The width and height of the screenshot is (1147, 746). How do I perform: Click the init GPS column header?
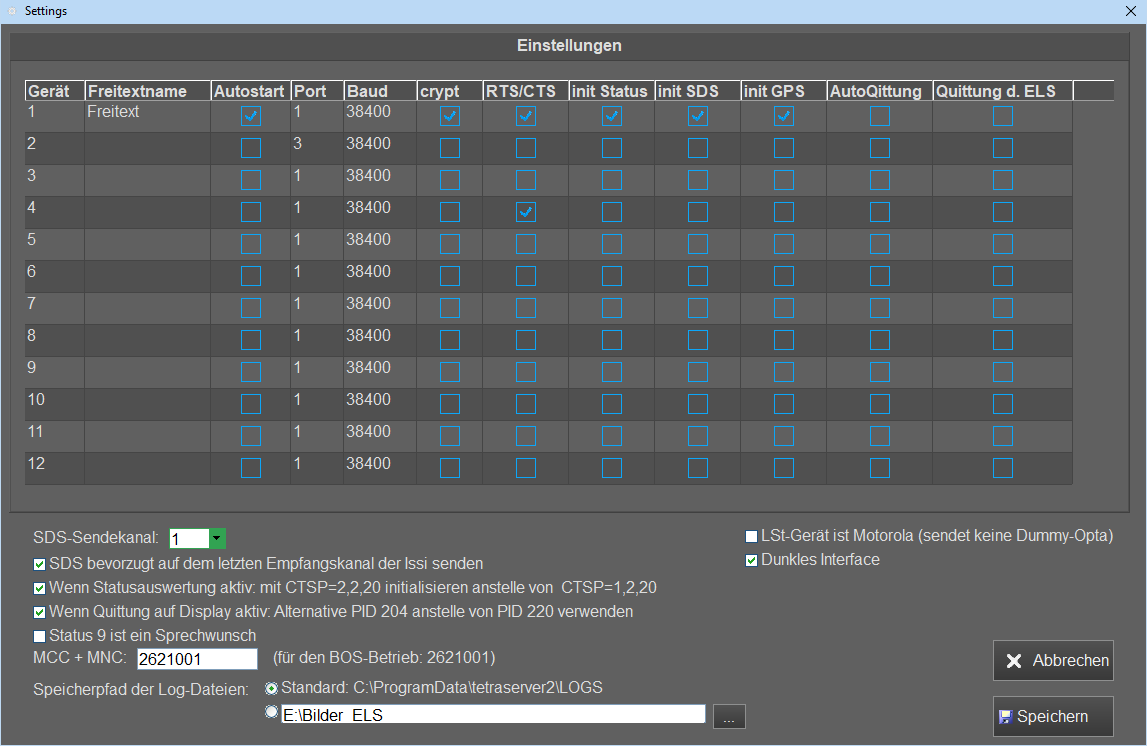pos(783,91)
